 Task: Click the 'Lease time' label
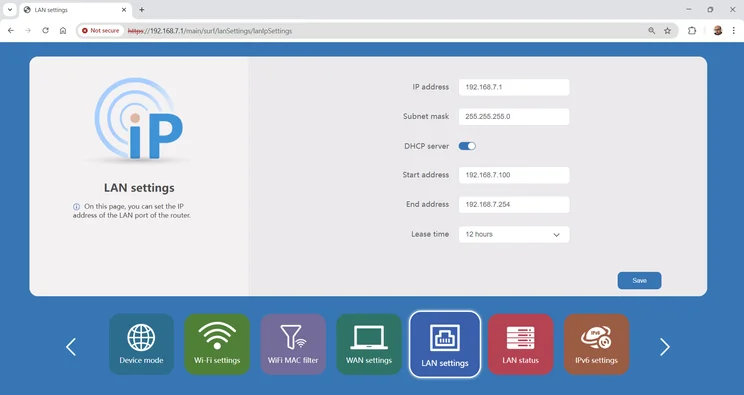coord(430,234)
